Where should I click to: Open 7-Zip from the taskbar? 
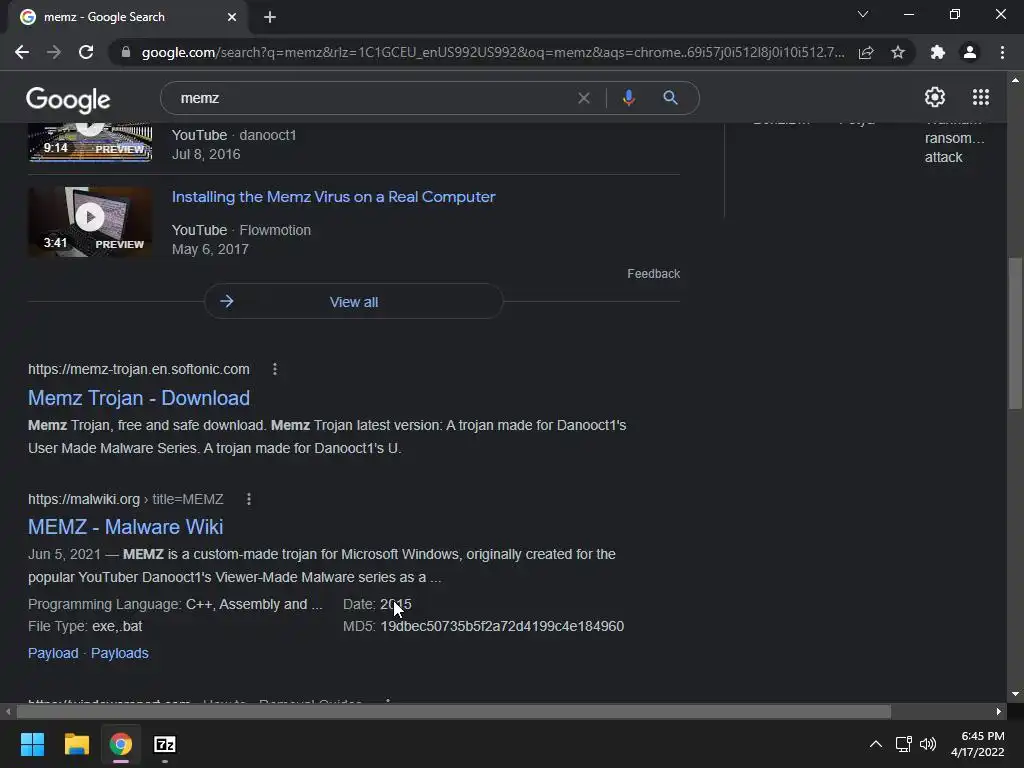pyautogui.click(x=165, y=744)
